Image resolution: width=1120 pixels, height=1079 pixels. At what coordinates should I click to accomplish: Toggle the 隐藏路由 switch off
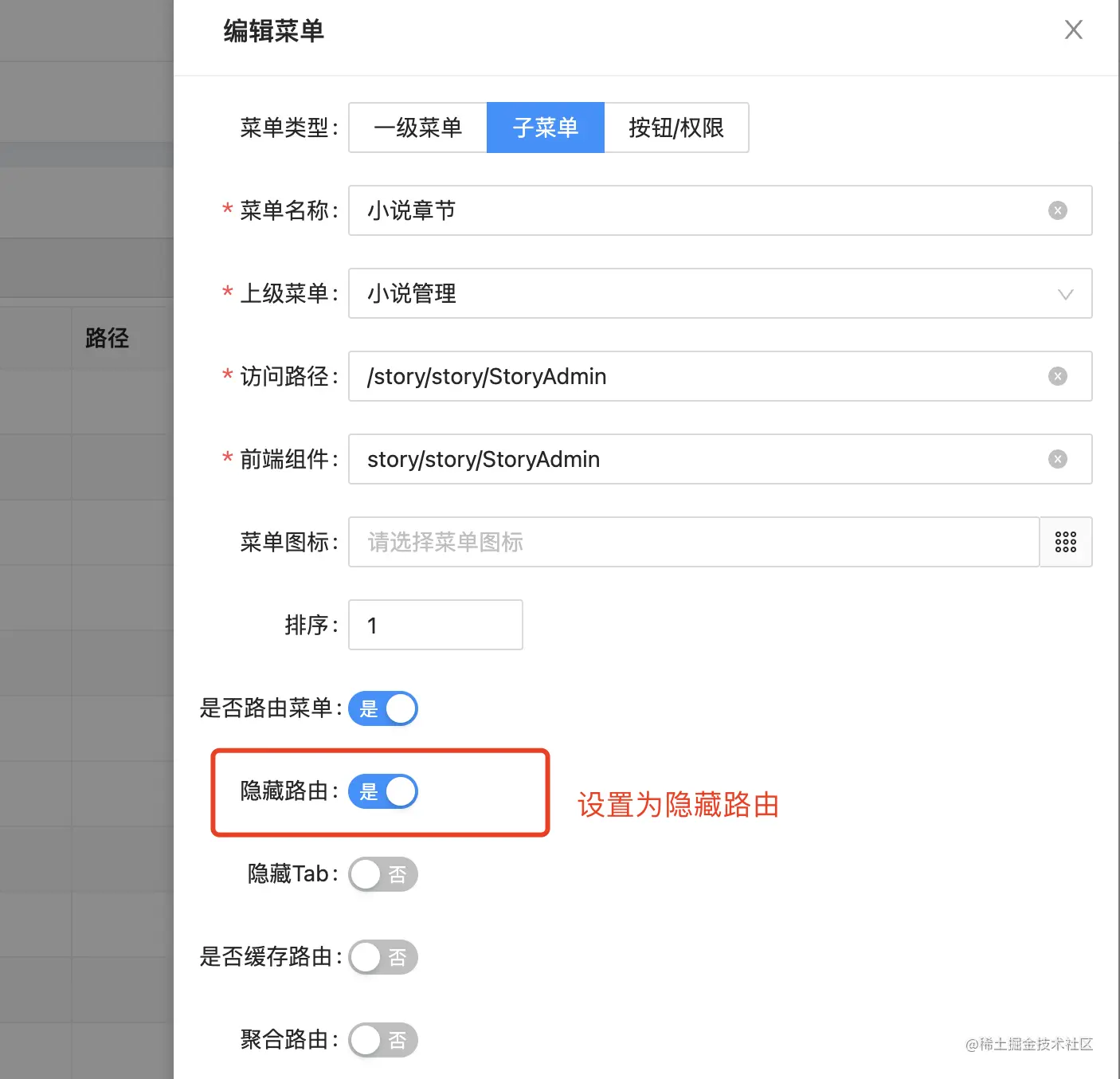(383, 791)
